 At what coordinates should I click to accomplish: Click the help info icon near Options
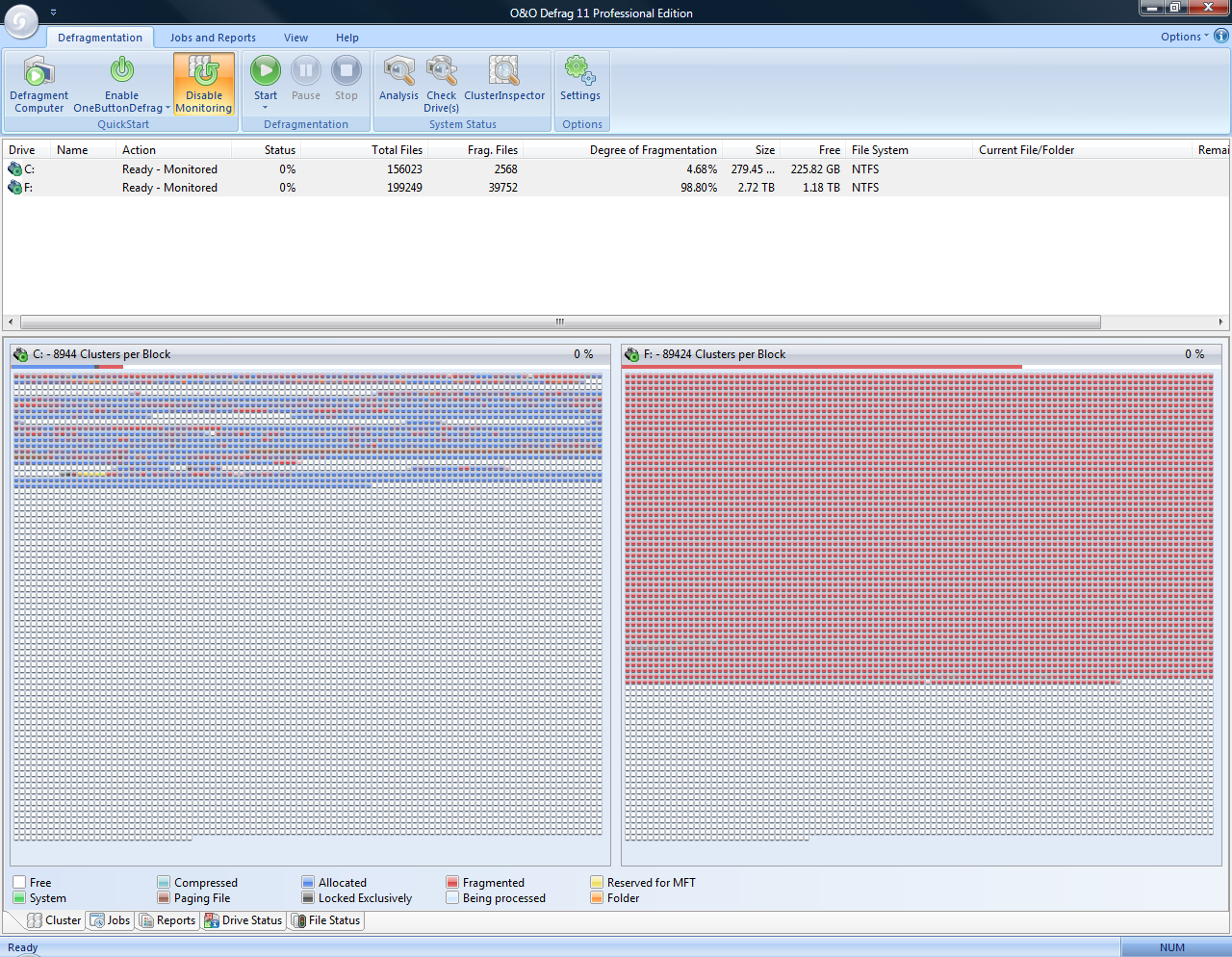(1221, 36)
